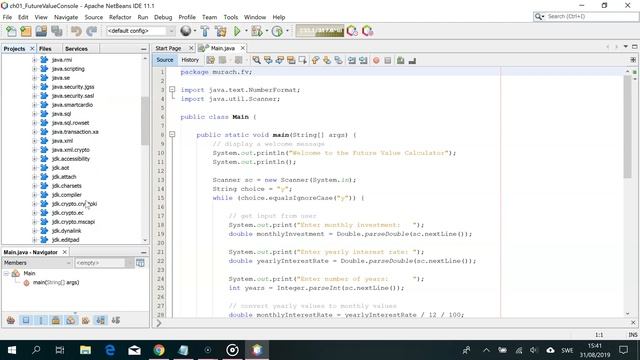The image size is (640, 360).
Task: Show History view of Main.java
Action: (190, 60)
